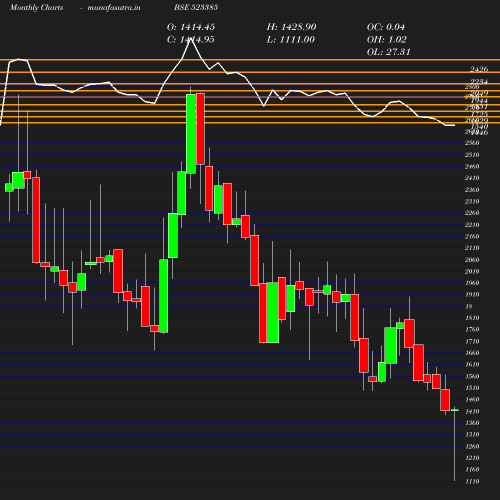Click the 1260 price axis label
500x500 pixels.
tap(472, 446)
